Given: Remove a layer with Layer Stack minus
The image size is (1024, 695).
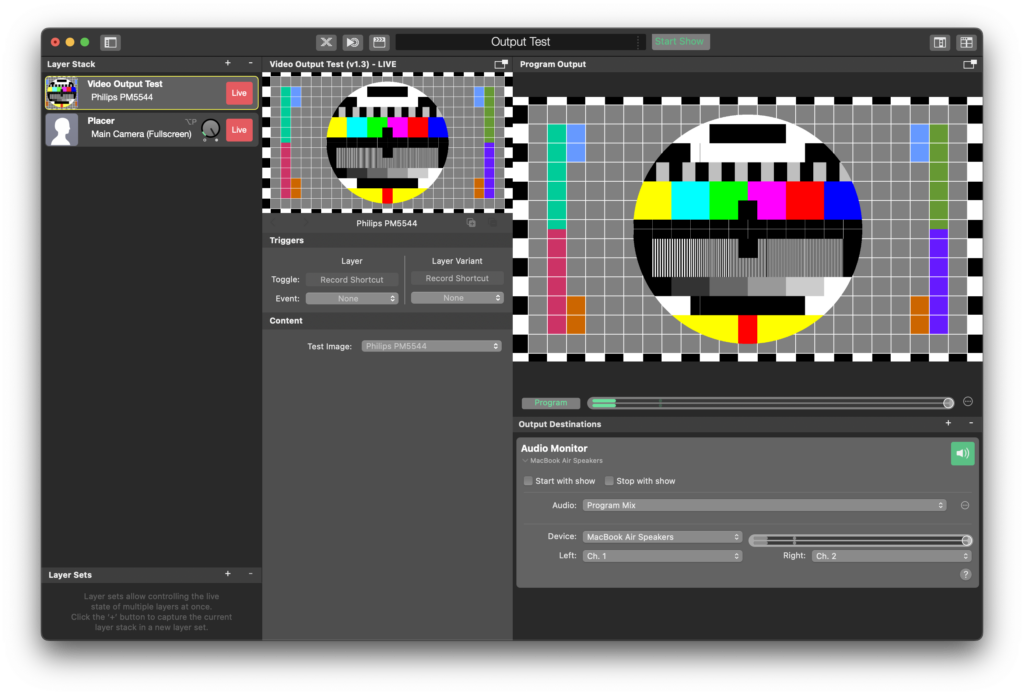Looking at the screenshot, I should click(x=250, y=63).
